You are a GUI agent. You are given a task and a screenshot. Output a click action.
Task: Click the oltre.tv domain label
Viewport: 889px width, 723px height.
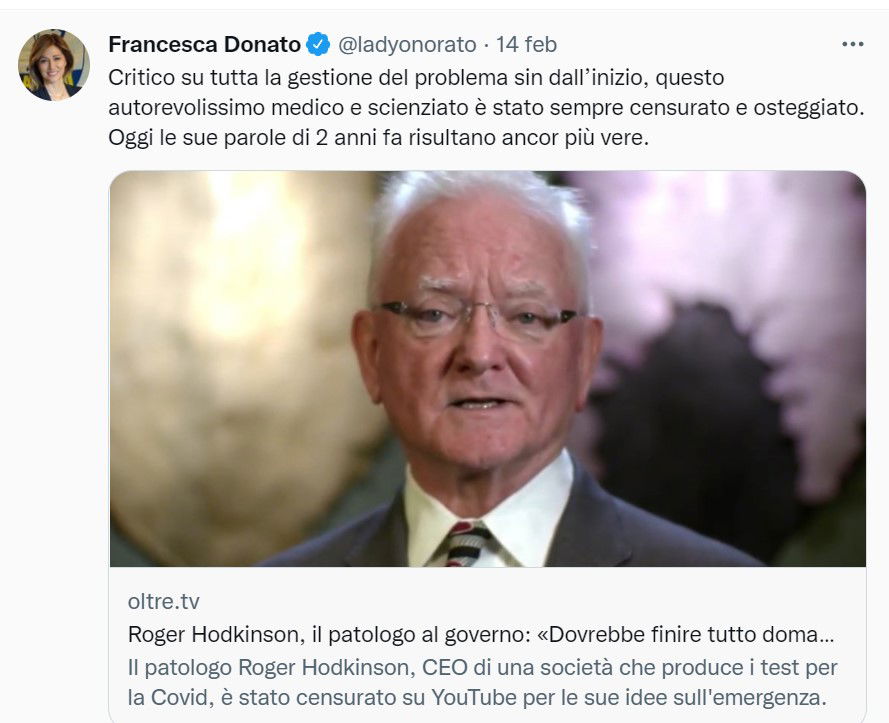point(163,601)
